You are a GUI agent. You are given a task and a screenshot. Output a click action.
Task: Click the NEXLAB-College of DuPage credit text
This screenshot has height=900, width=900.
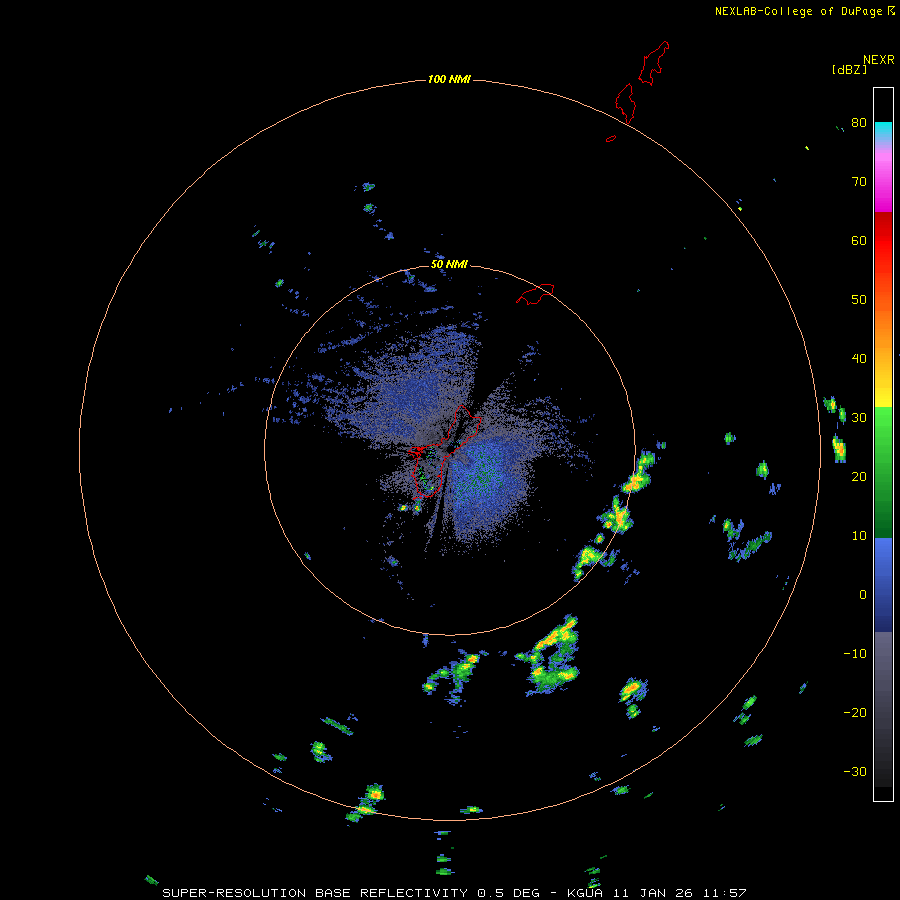coord(798,11)
